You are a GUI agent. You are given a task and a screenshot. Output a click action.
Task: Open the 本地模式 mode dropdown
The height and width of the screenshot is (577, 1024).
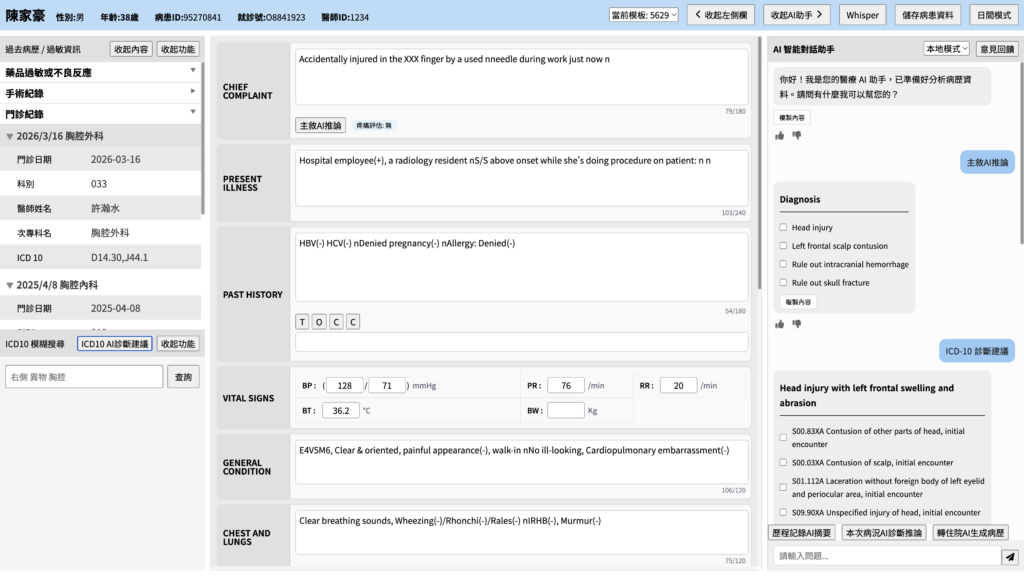tap(946, 48)
